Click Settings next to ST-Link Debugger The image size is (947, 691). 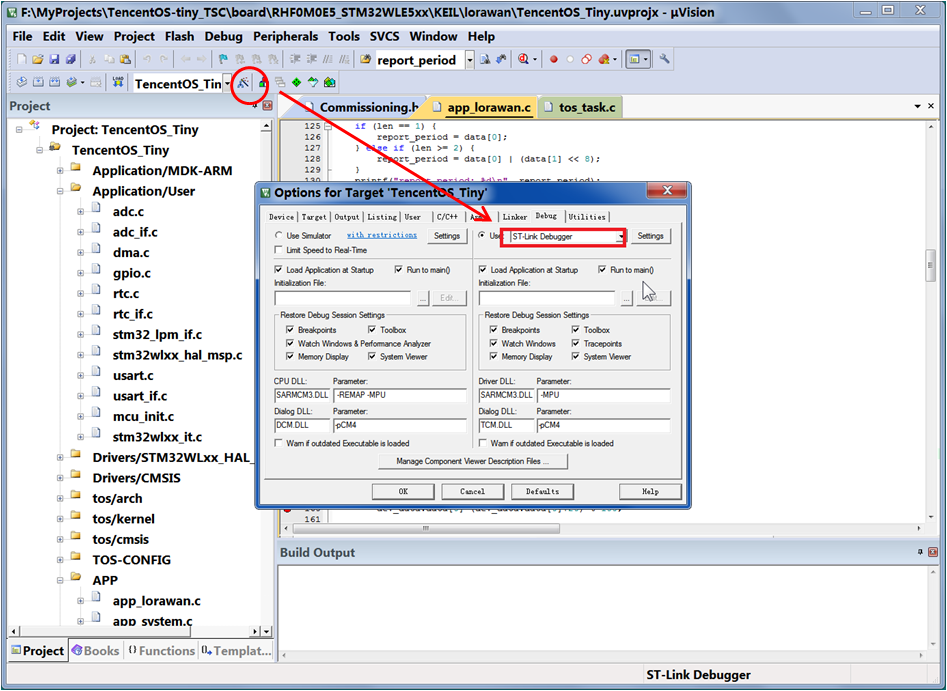[650, 236]
